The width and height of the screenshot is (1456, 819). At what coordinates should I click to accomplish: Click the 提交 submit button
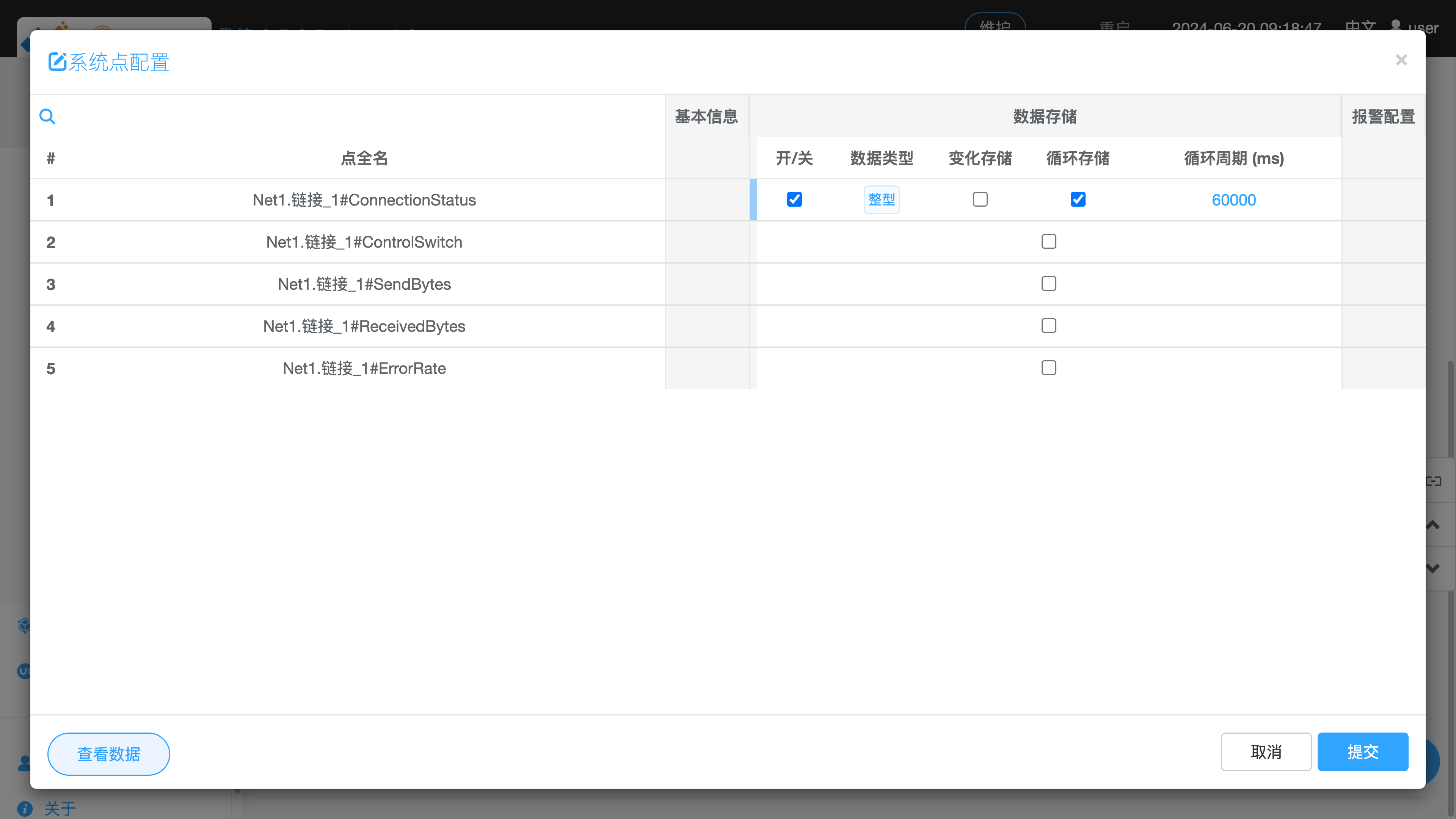[1362, 752]
